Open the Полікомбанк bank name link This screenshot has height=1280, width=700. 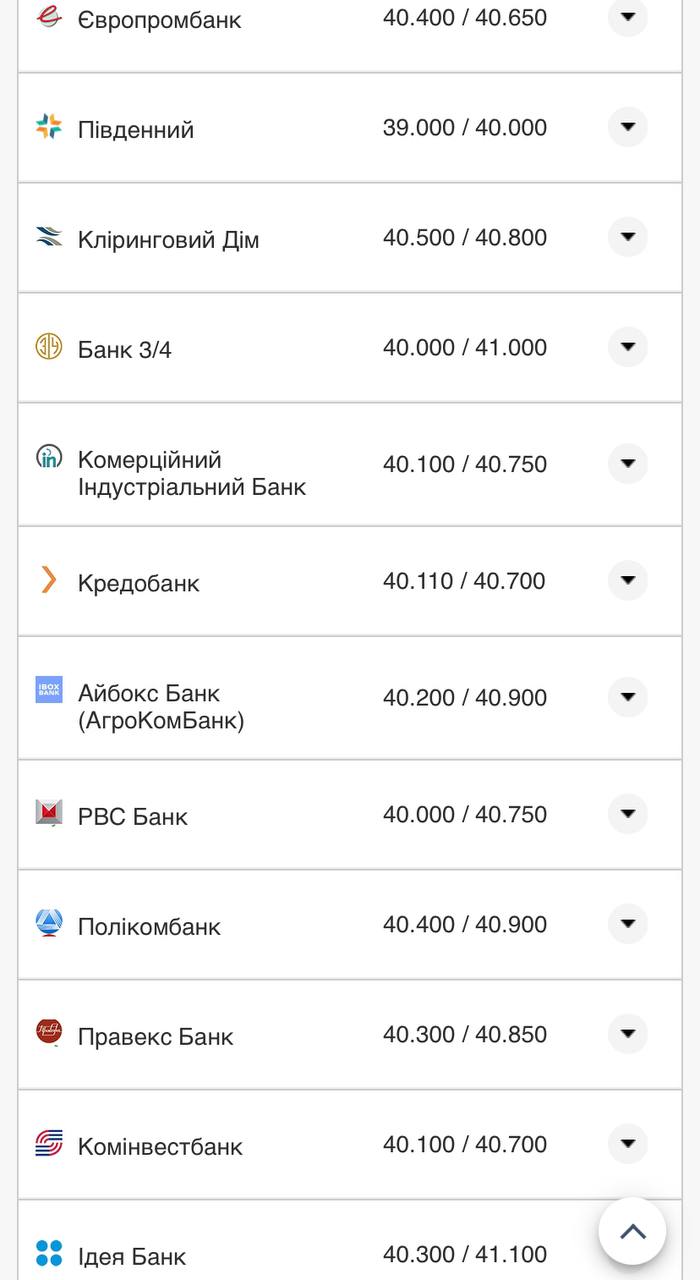pyautogui.click(x=149, y=927)
